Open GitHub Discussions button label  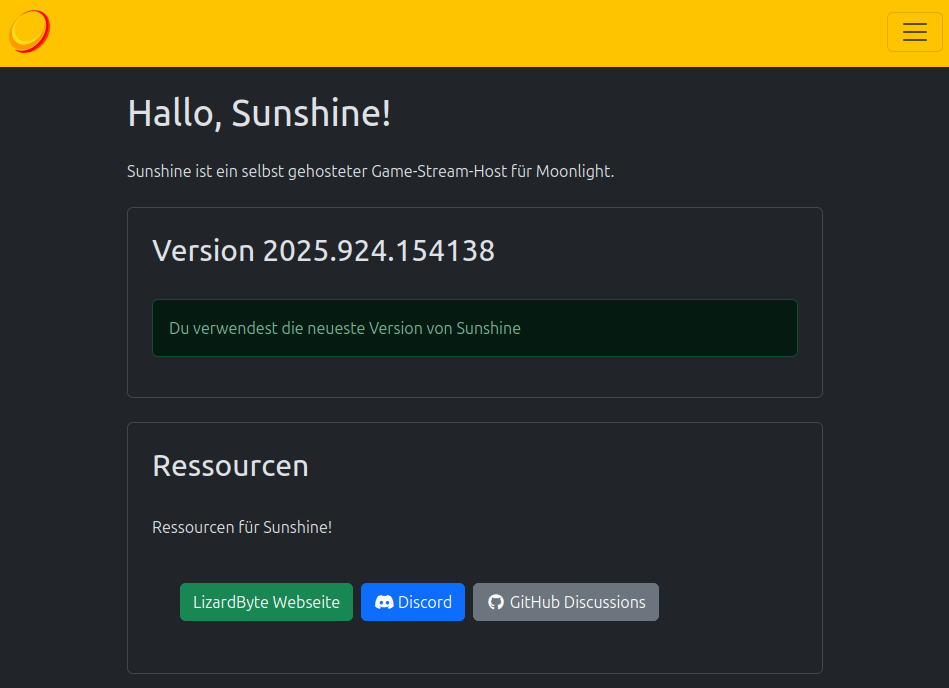[x=577, y=602]
